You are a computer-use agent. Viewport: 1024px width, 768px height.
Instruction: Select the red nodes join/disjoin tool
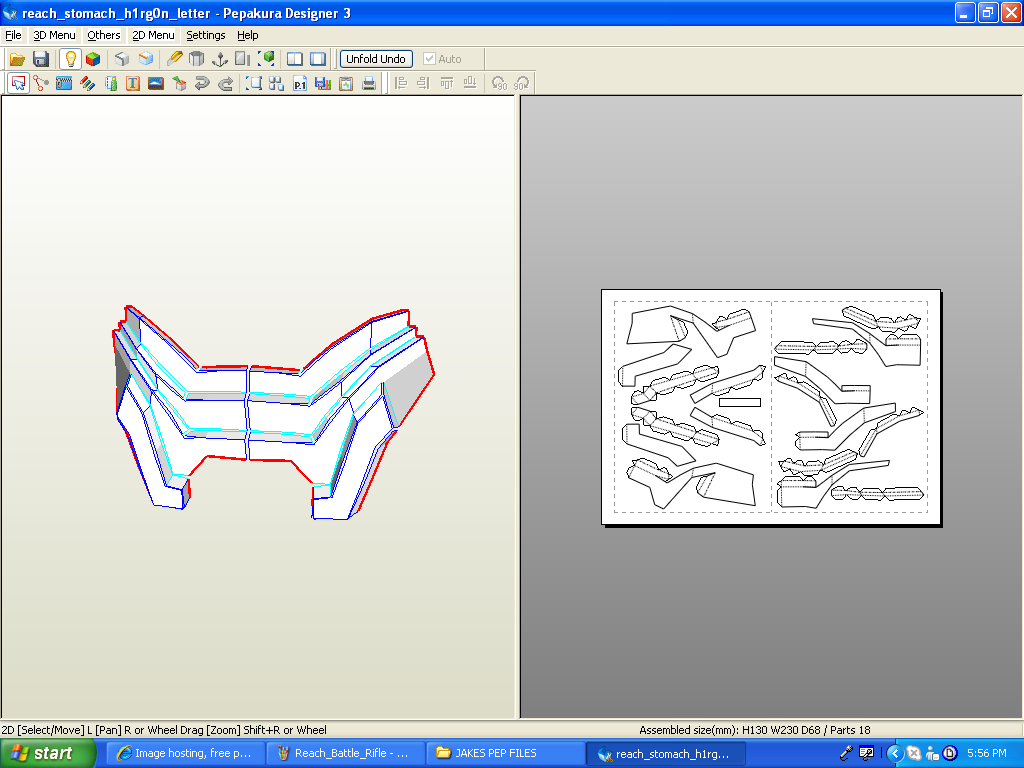[x=41, y=84]
